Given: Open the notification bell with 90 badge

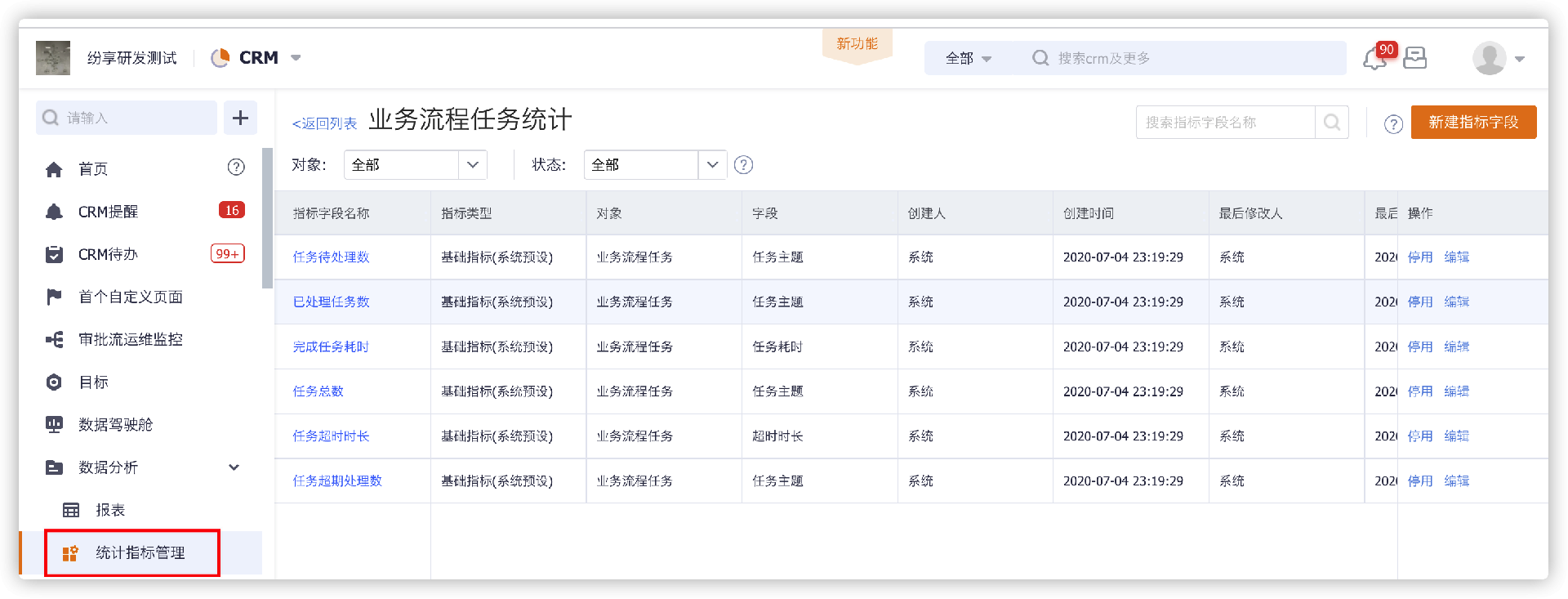Looking at the screenshot, I should point(1376,58).
